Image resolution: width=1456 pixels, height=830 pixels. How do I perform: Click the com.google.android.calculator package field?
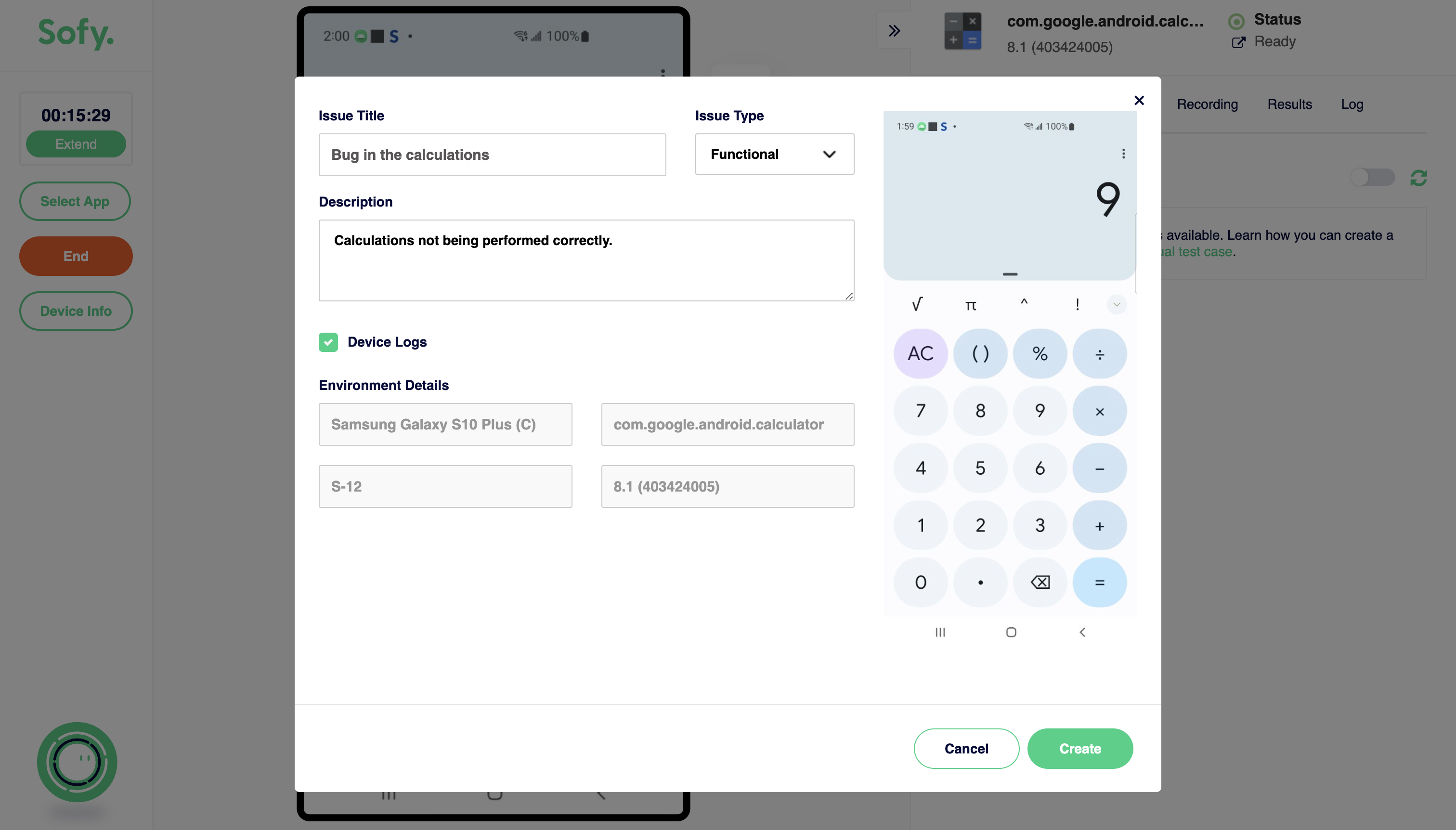click(728, 425)
